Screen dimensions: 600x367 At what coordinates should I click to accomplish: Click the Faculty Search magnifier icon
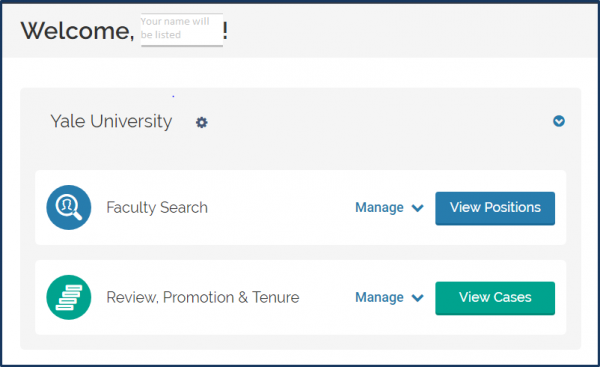click(69, 207)
